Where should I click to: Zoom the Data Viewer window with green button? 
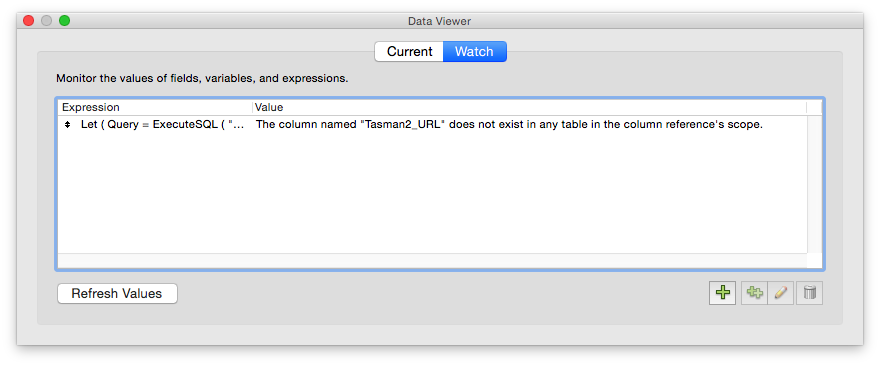coord(65,21)
